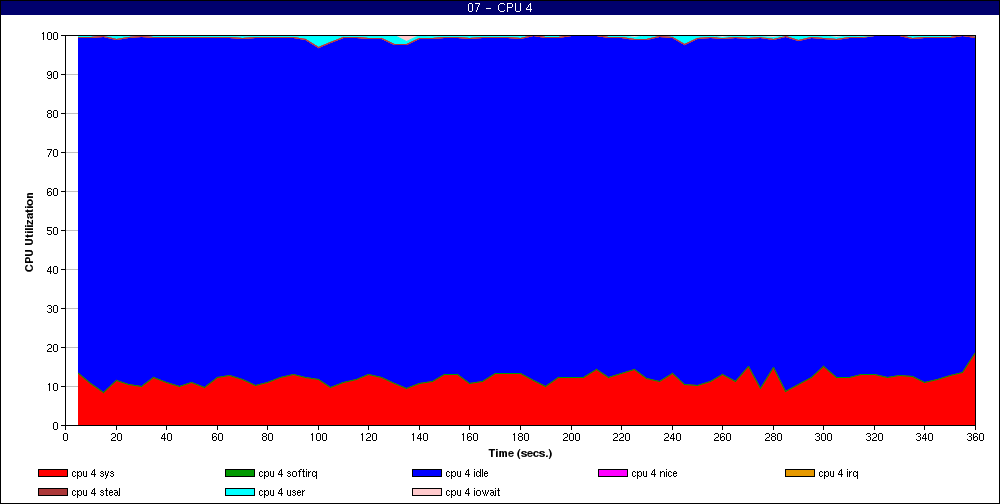Viewport: 1000px width, 504px height.
Task: Click the "Time (secs.)" x-axis label
Action: click(x=520, y=452)
